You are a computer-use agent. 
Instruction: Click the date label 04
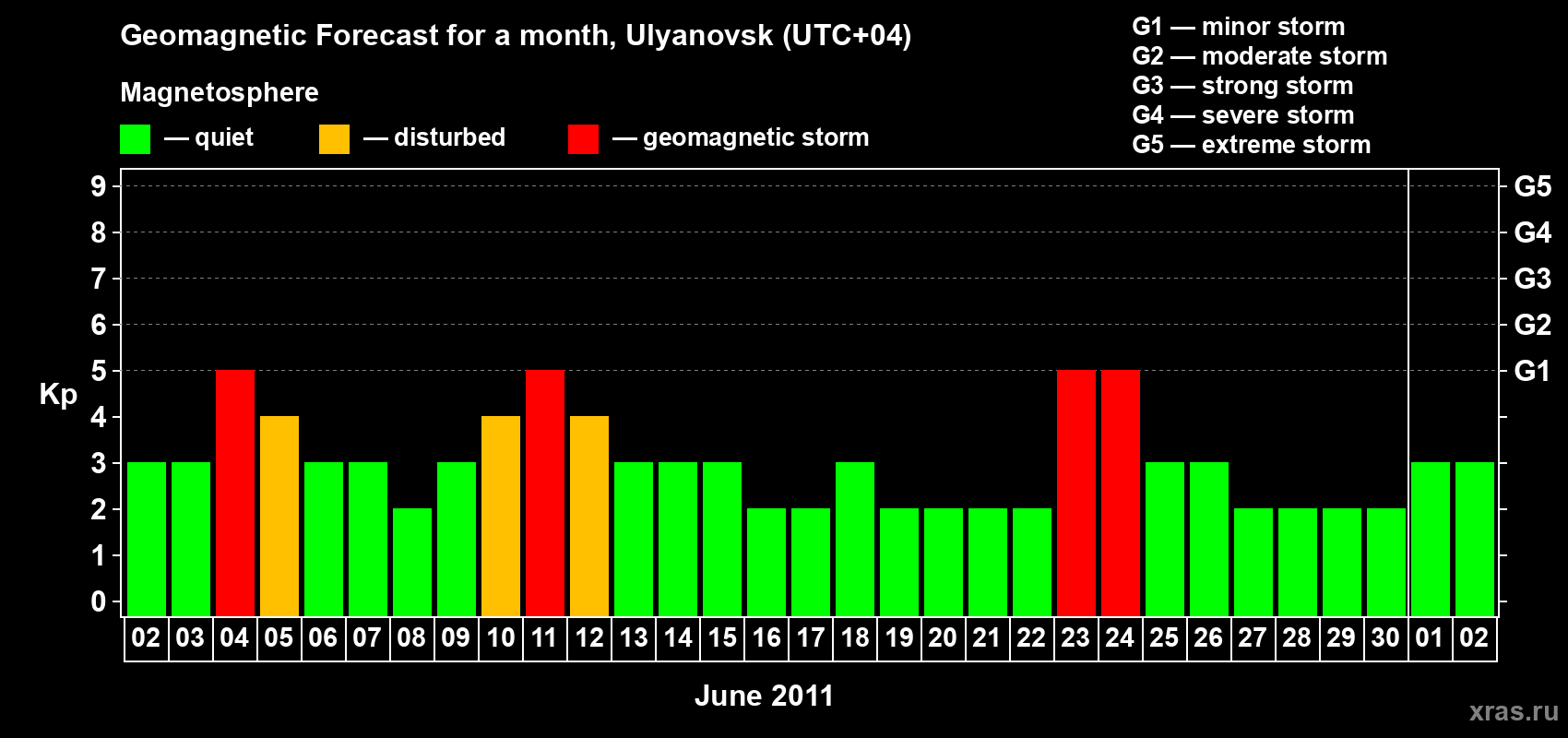234,637
